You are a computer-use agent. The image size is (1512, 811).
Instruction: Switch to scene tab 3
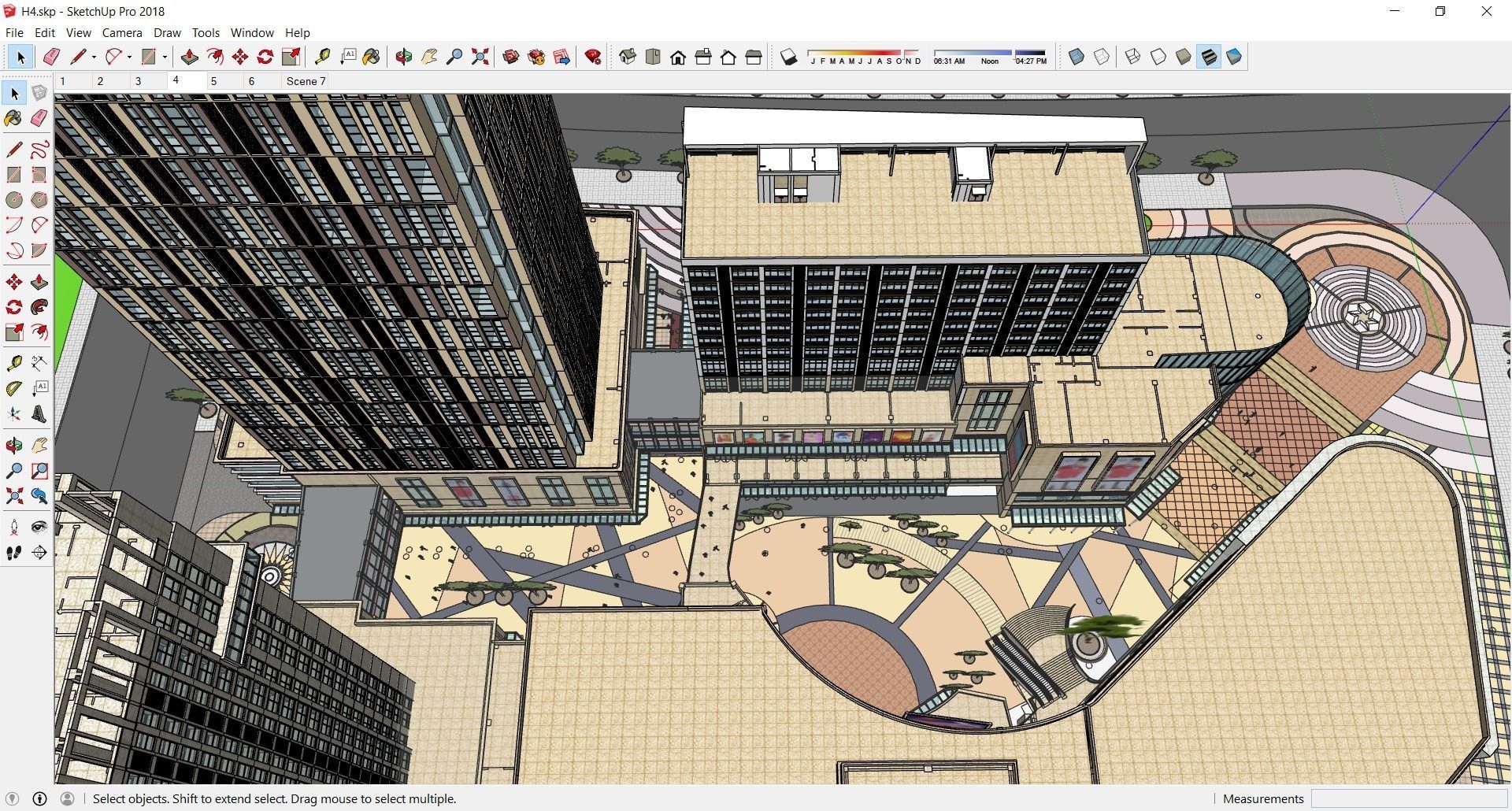(148, 81)
